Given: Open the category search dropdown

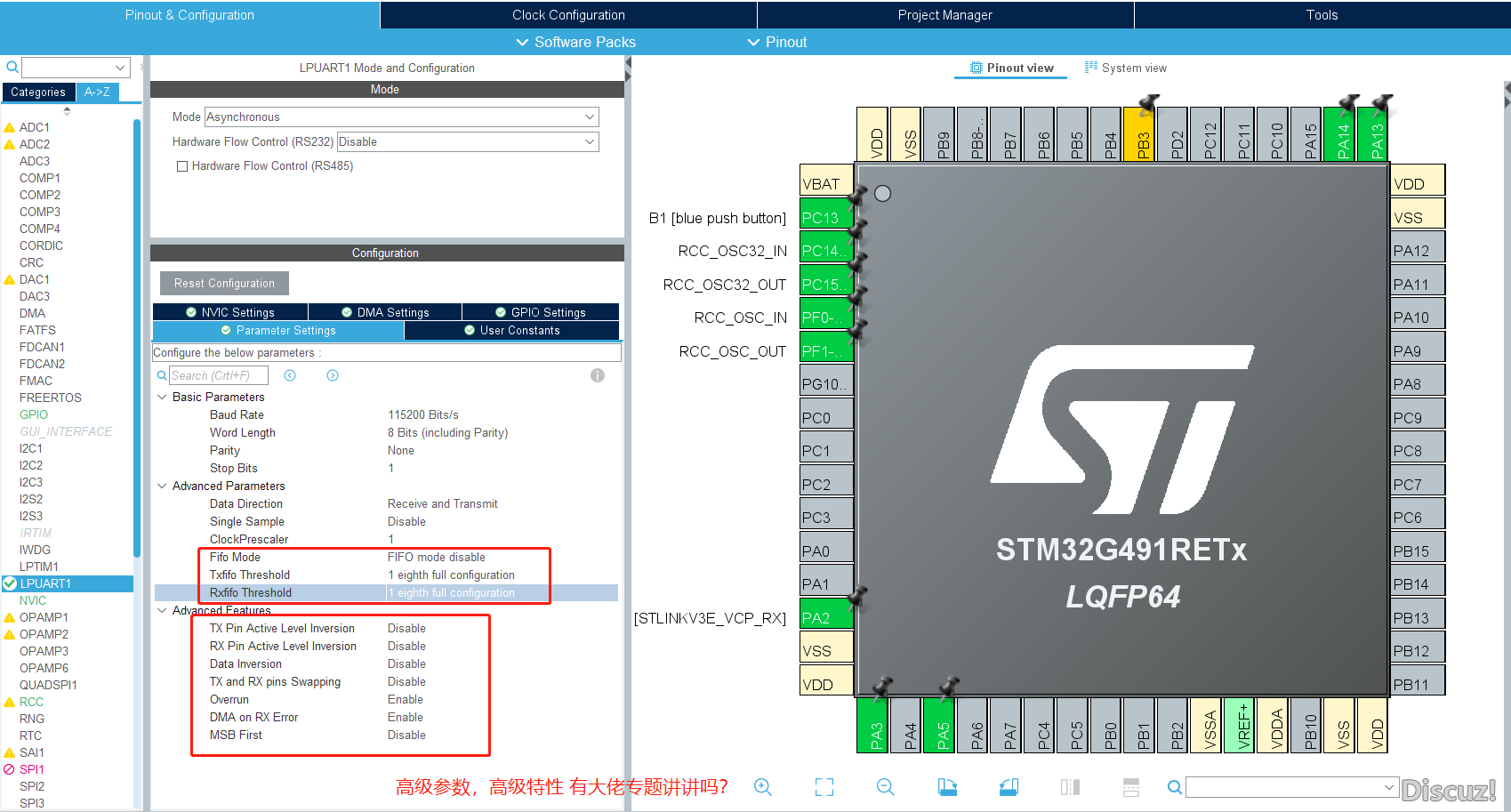Looking at the screenshot, I should pos(120,68).
